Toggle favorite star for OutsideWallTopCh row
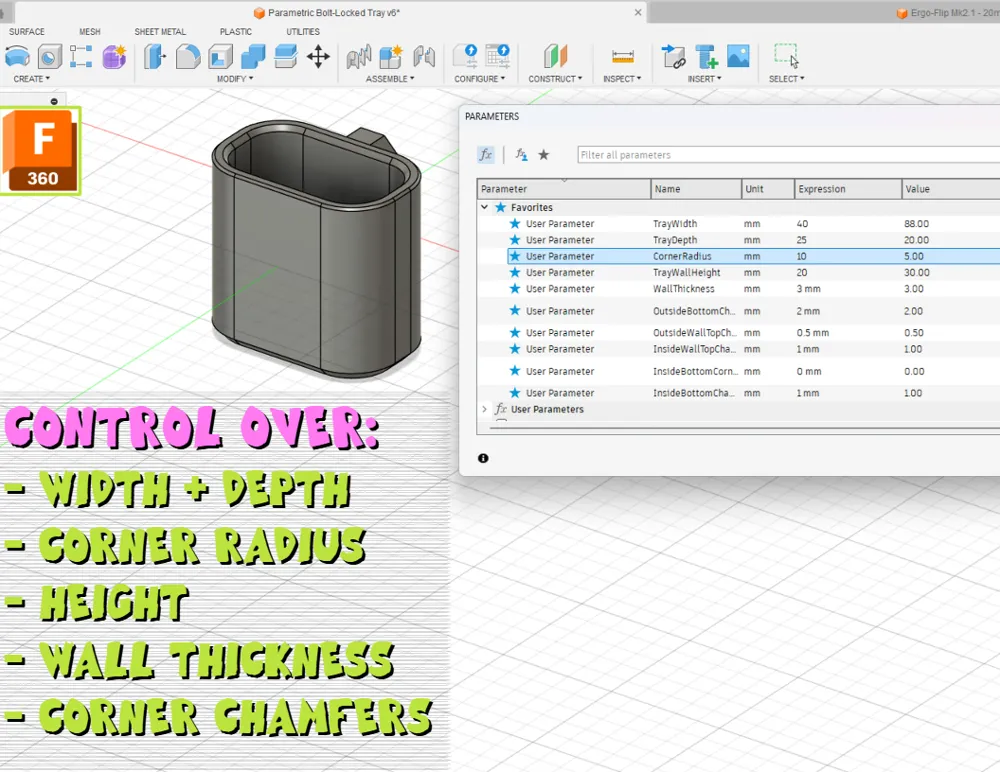This screenshot has width=1000, height=772. tap(515, 332)
